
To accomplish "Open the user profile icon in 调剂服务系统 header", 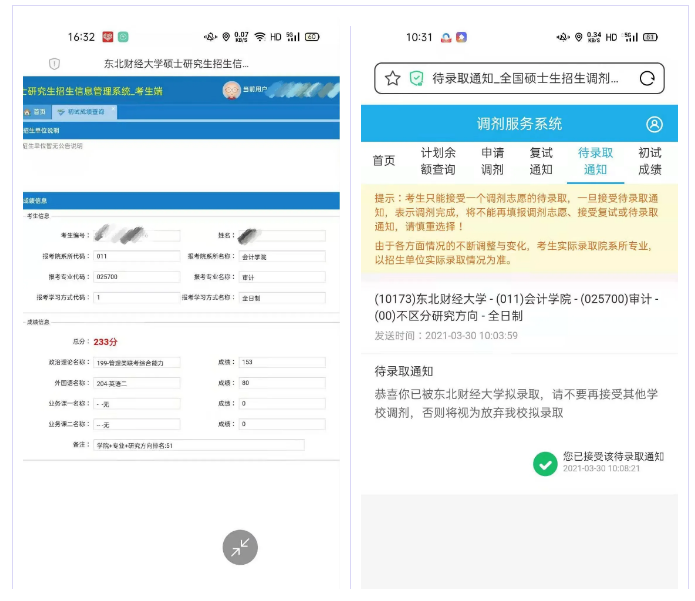I will (x=654, y=124).
